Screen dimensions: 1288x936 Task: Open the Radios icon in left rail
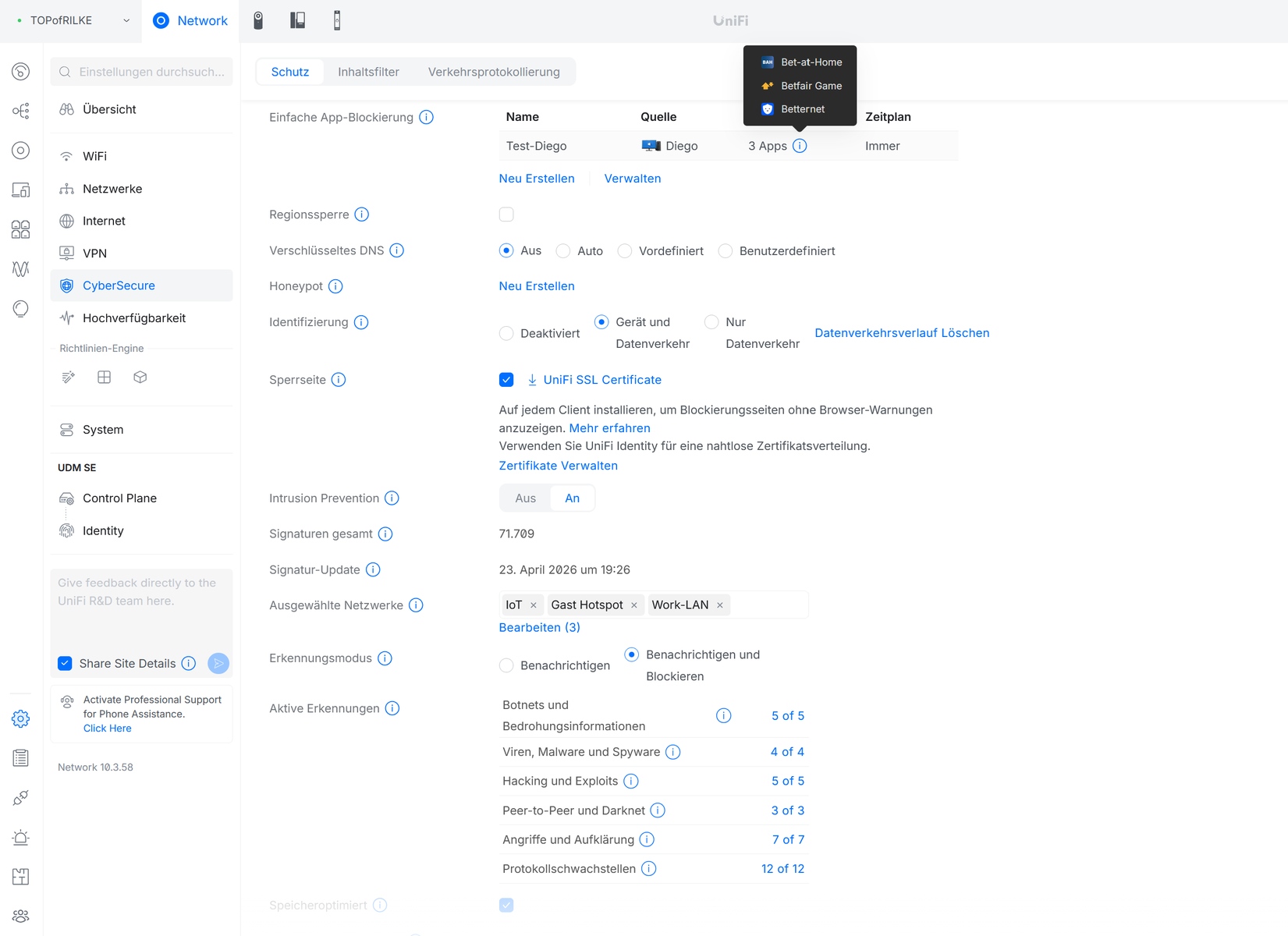[x=21, y=269]
